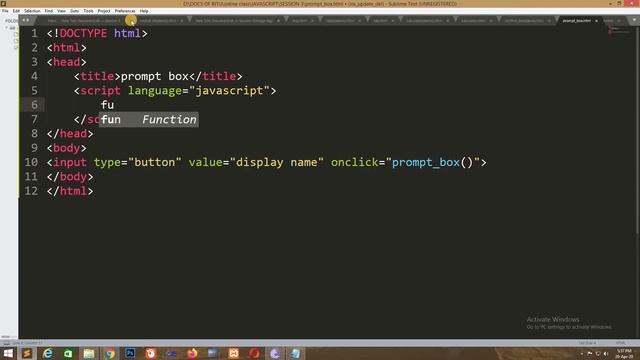Open the Goto menu
Viewport: 640px width, 360px height.
75,11
